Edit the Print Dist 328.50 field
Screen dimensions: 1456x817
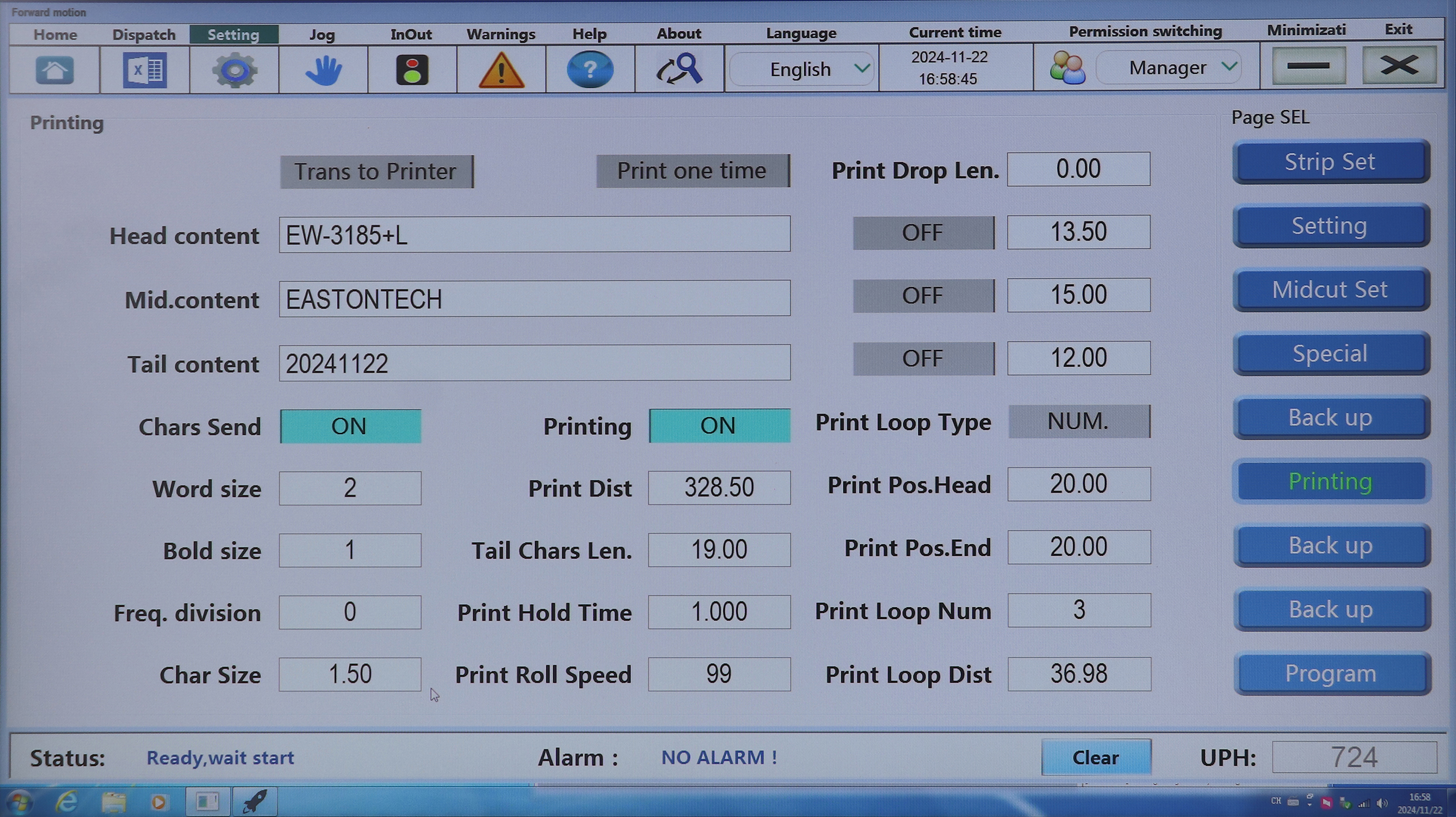coord(719,488)
